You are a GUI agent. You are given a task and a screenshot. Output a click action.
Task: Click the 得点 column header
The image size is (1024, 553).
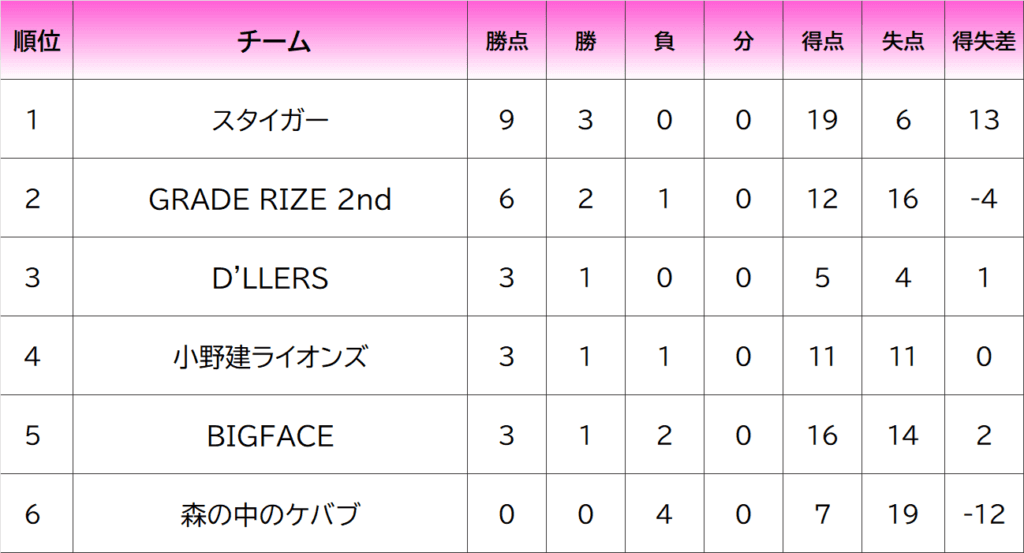(x=822, y=40)
